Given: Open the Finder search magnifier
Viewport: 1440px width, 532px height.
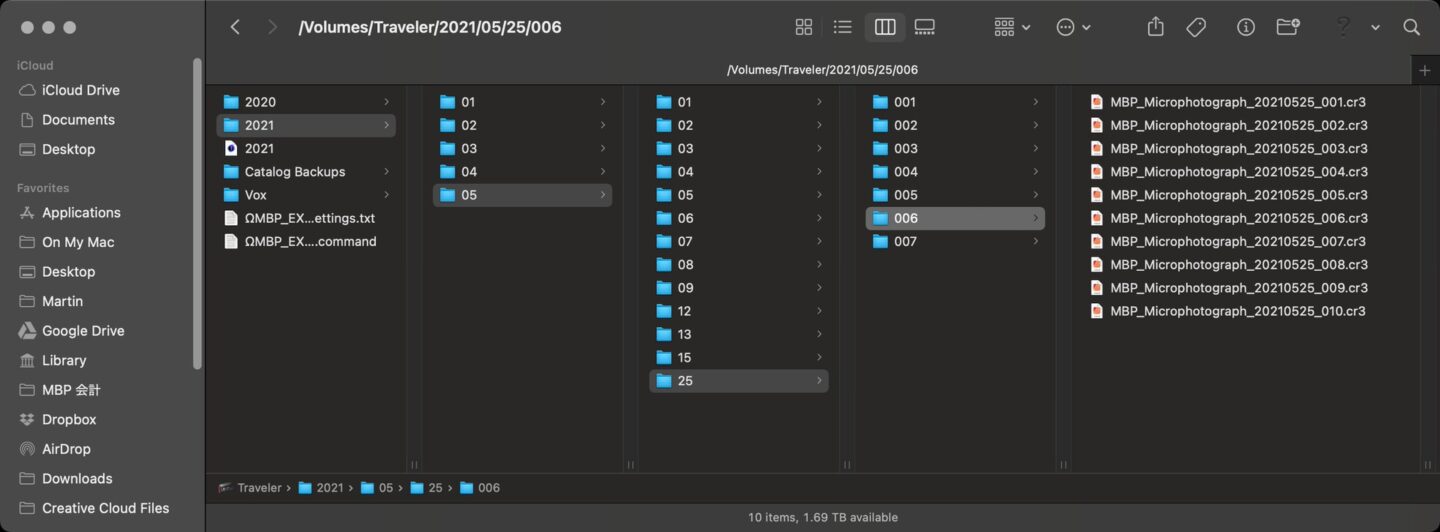Looking at the screenshot, I should pos(1411,27).
